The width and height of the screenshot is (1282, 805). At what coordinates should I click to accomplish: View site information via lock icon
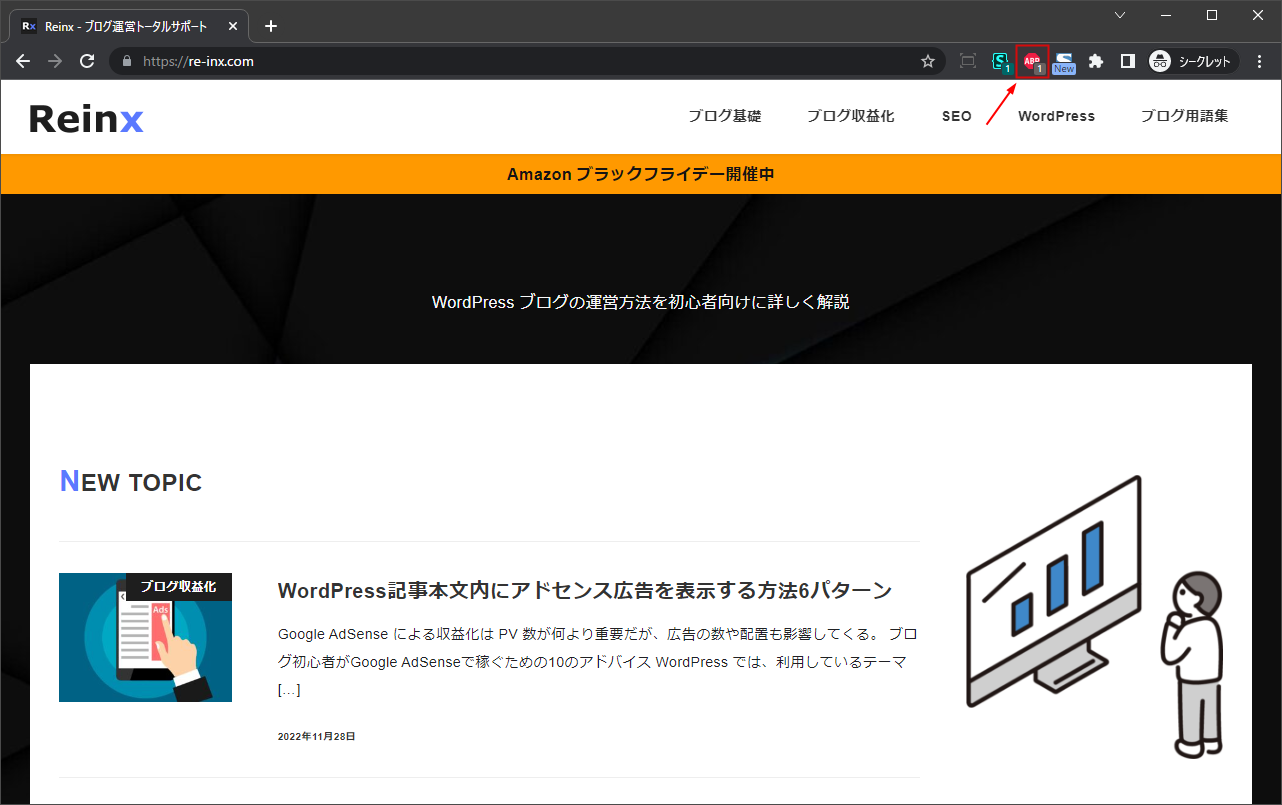click(126, 62)
